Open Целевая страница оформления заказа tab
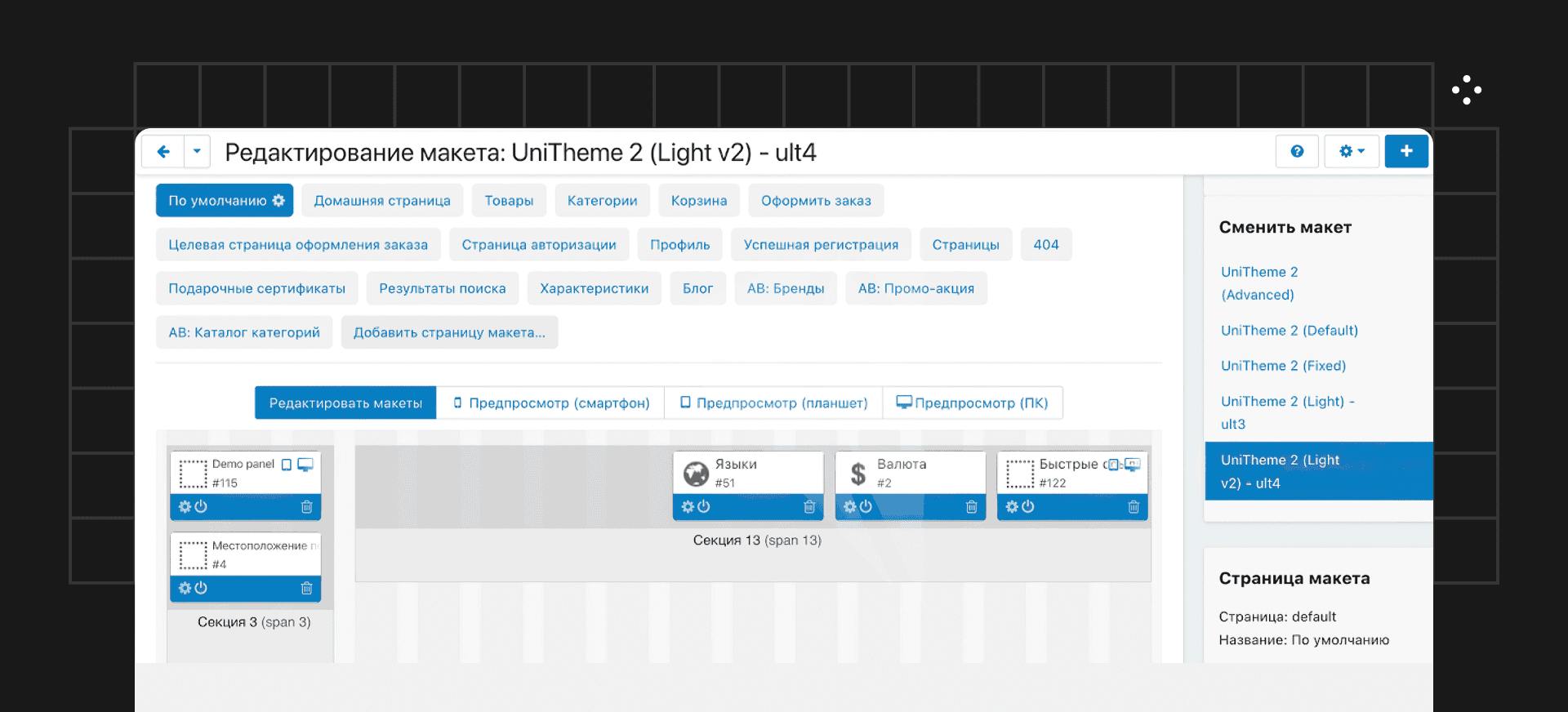 pos(298,245)
